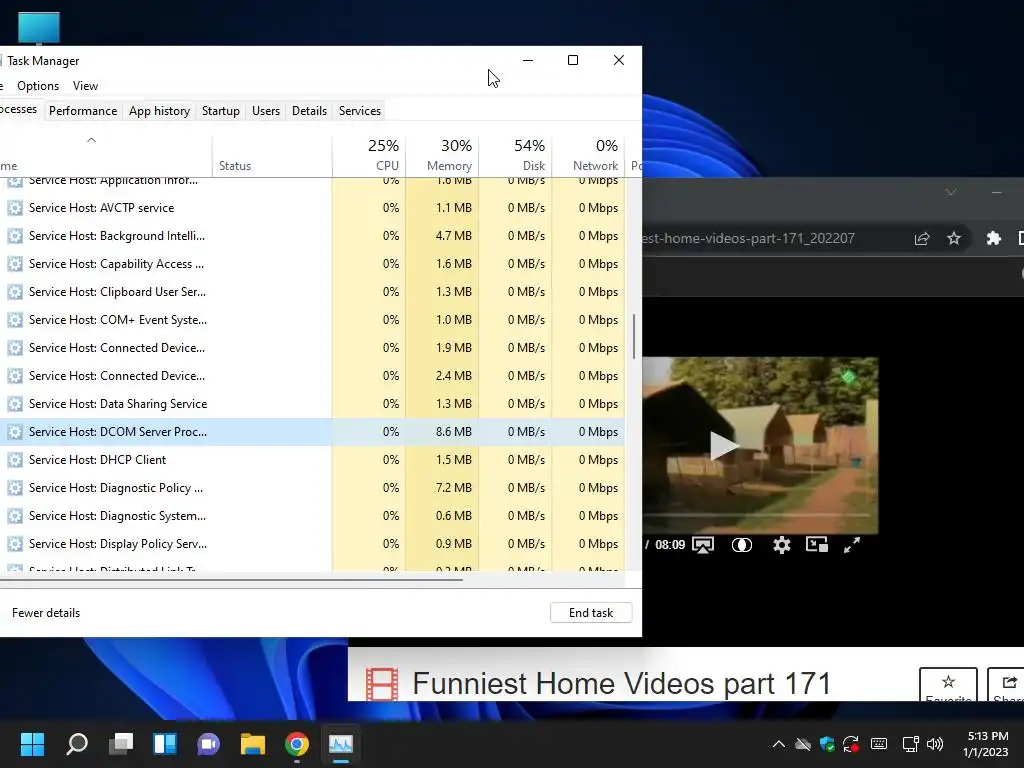Select Service Host: DCOM Server Proc... row
This screenshot has width=1024, height=768.
(x=312, y=432)
